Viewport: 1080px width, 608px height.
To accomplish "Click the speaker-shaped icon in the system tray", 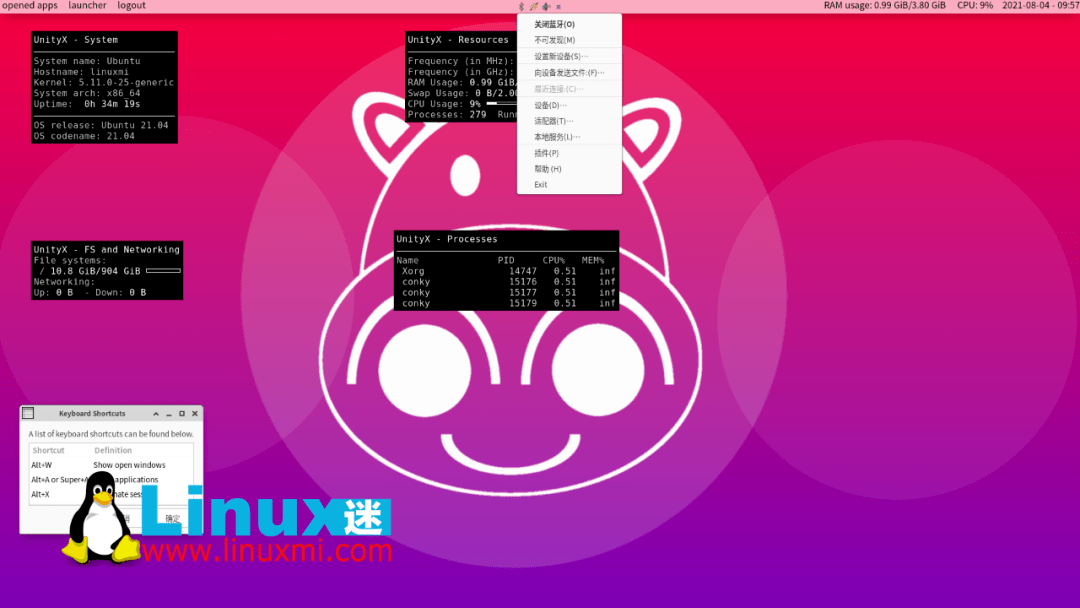I will (545, 6).
